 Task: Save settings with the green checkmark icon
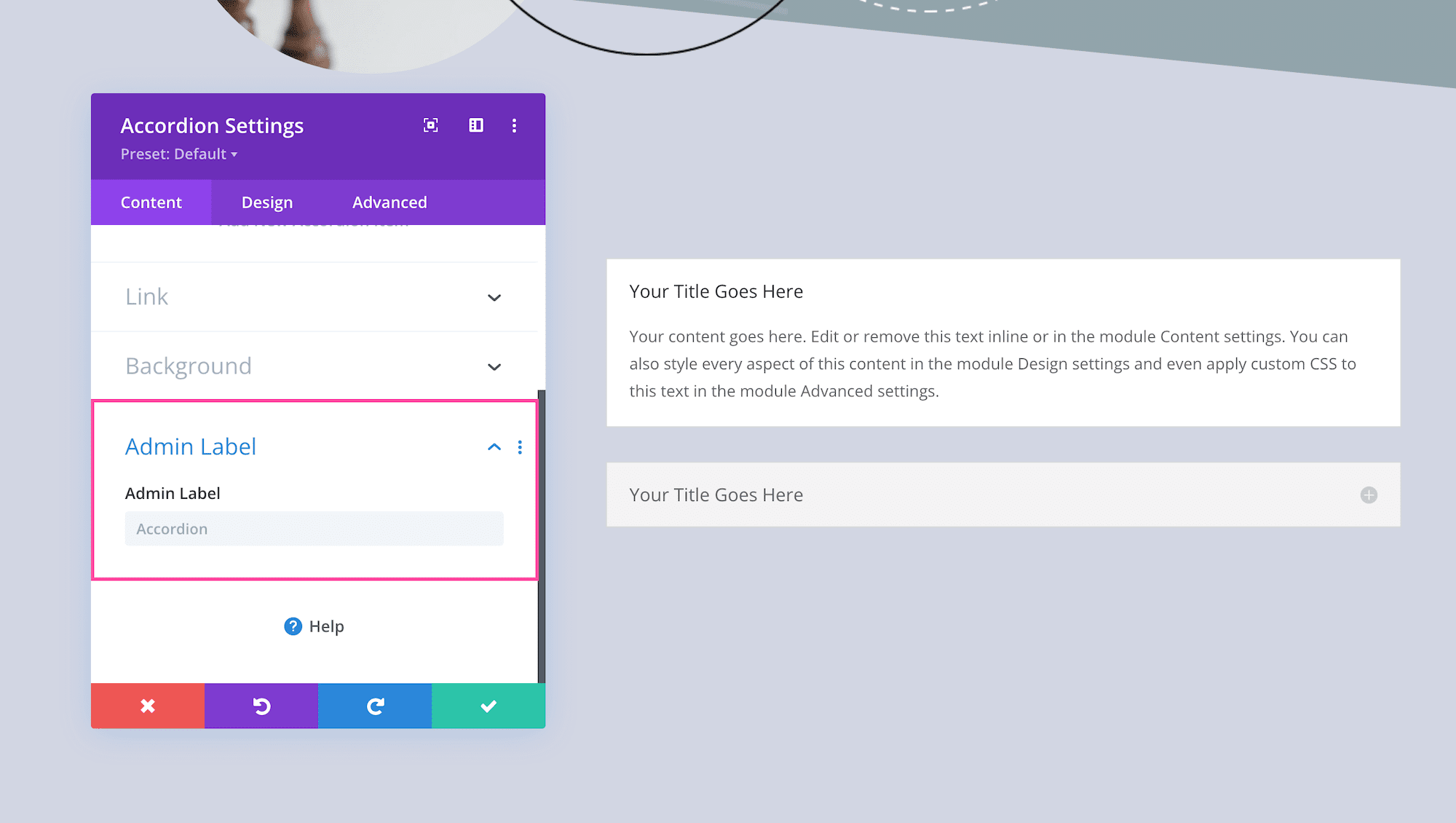(x=488, y=705)
